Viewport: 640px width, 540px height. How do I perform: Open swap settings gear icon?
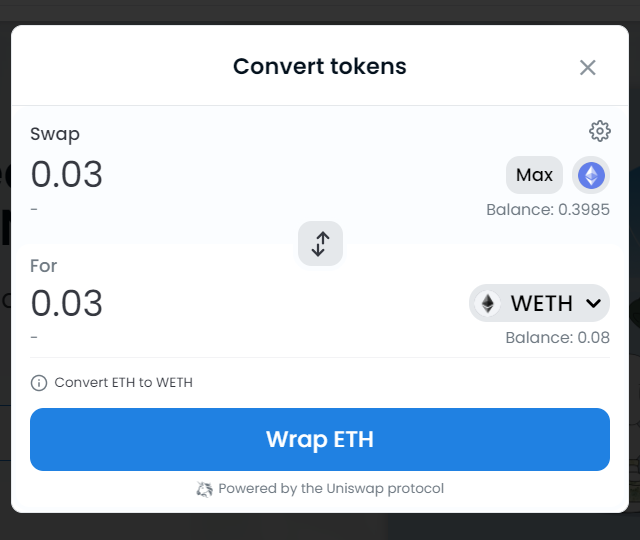(x=600, y=131)
